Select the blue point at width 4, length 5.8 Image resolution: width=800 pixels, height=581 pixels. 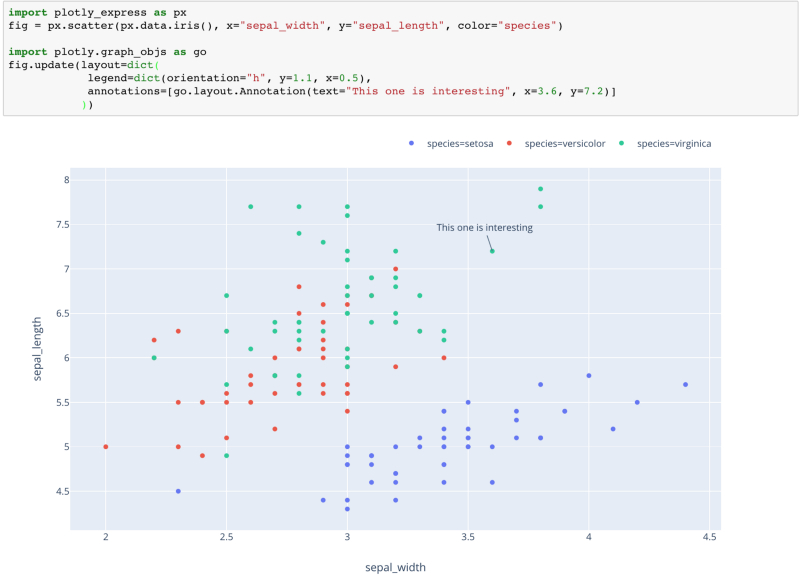[x=589, y=375]
